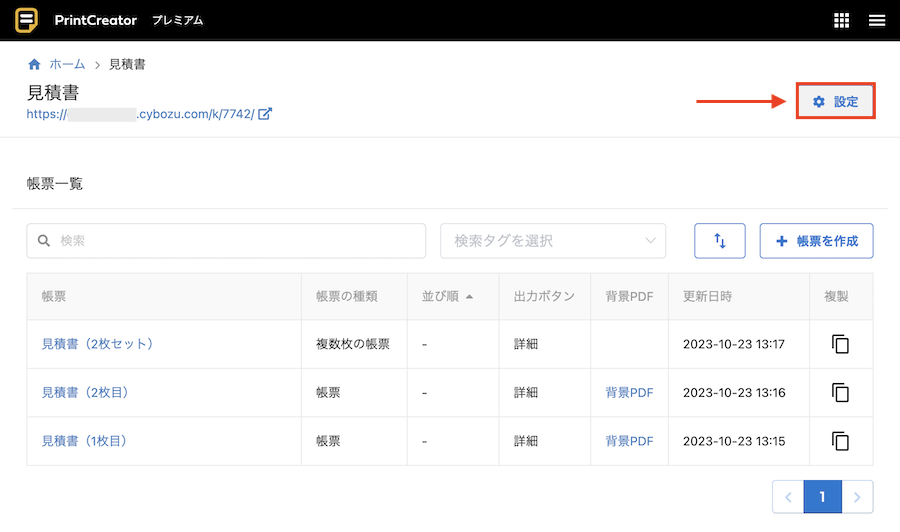Open the external link icon beside URL

coord(265,114)
